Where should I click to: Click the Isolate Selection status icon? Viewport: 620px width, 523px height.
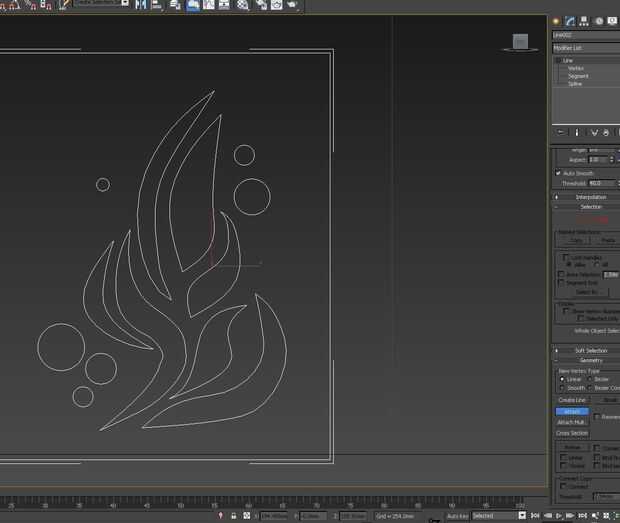[x=221, y=516]
